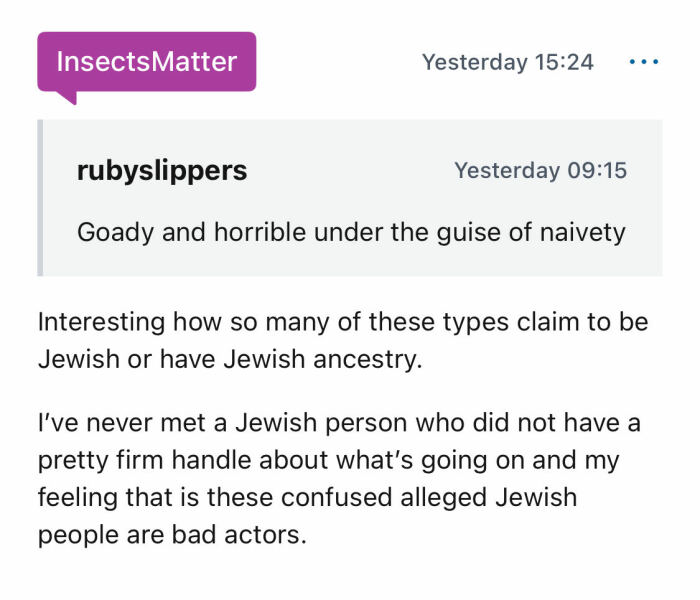Click the grey left border of the quote
The height and width of the screenshot is (600, 700).
(40, 198)
